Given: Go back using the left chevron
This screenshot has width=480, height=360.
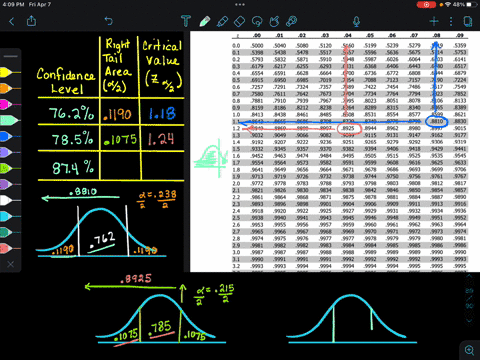Looking at the screenshot, I should coord(12,22).
